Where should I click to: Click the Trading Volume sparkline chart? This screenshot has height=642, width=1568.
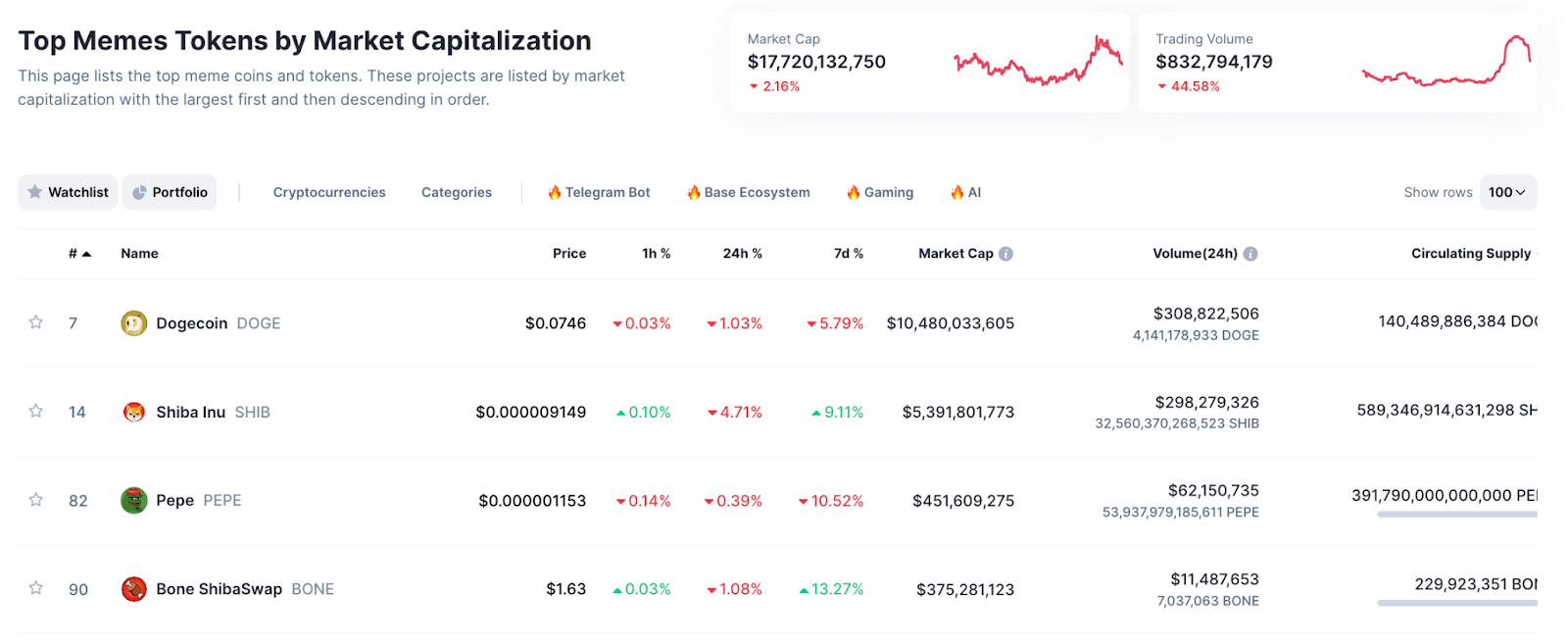coord(1446,61)
